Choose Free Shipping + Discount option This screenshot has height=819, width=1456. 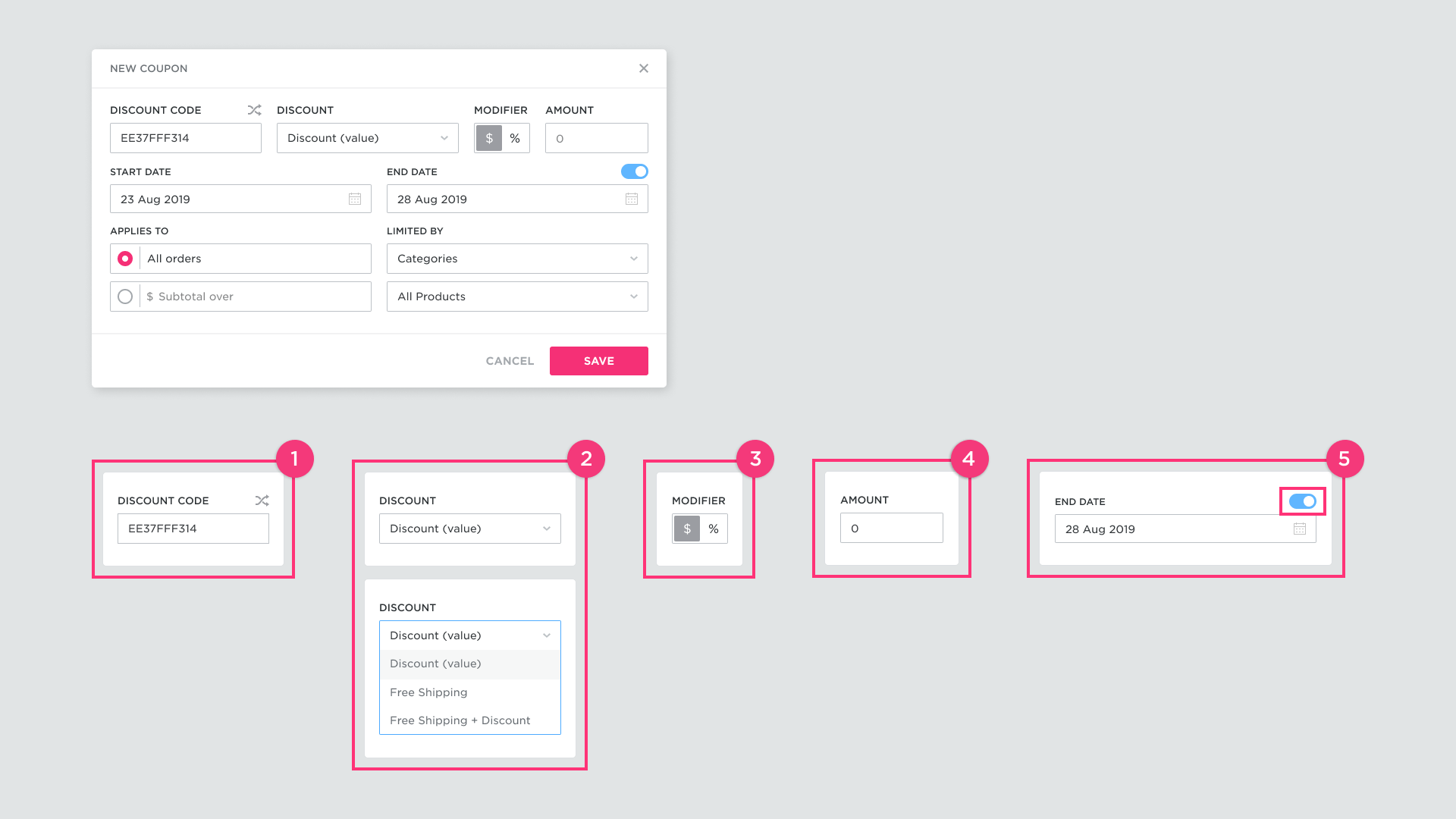click(x=470, y=720)
